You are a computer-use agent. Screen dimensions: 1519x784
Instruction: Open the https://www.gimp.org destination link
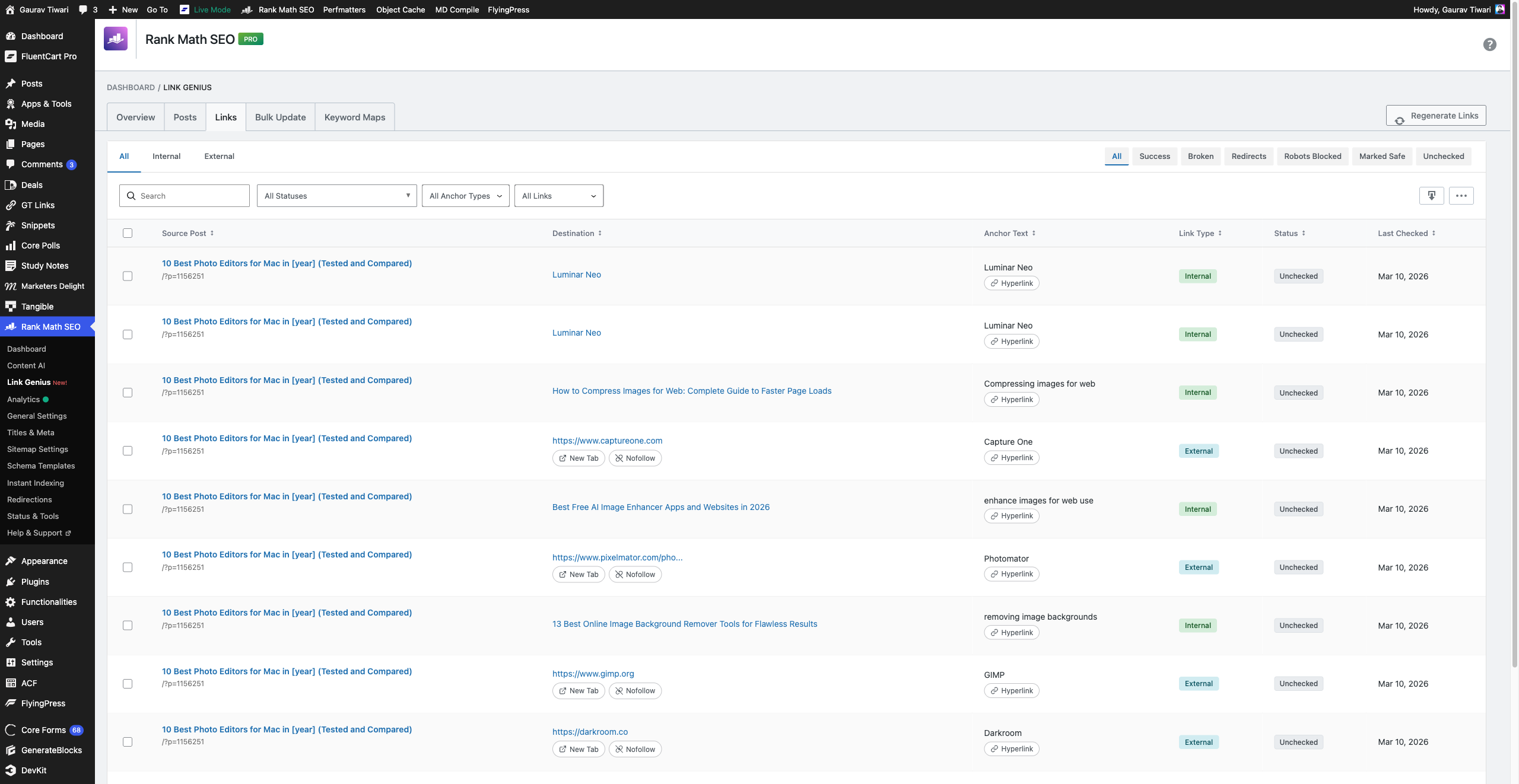tap(593, 674)
